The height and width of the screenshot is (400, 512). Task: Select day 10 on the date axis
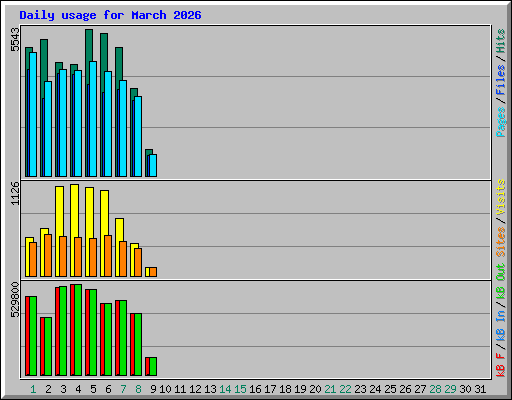pos(165,389)
